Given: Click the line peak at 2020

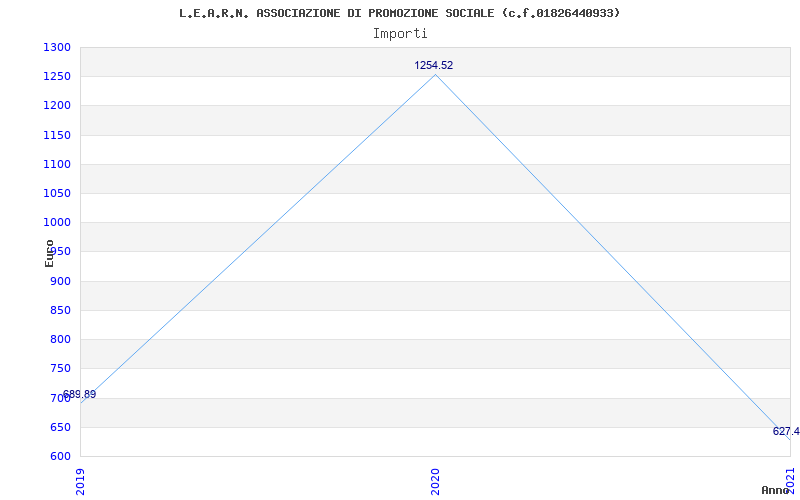Looking at the screenshot, I should click(x=435, y=74).
